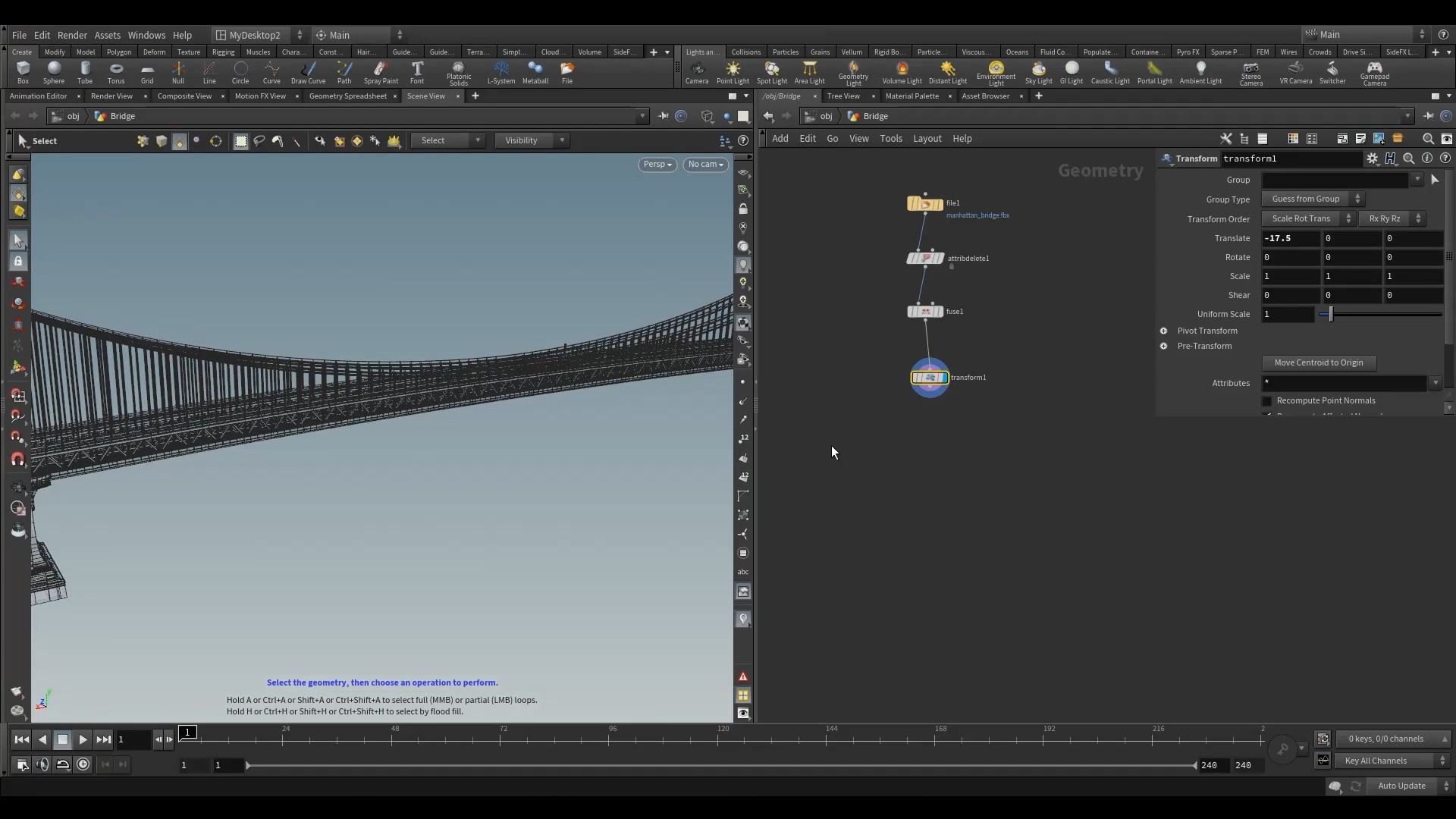Add a Platonic Solids object
1456x819 pixels.
coord(459,73)
